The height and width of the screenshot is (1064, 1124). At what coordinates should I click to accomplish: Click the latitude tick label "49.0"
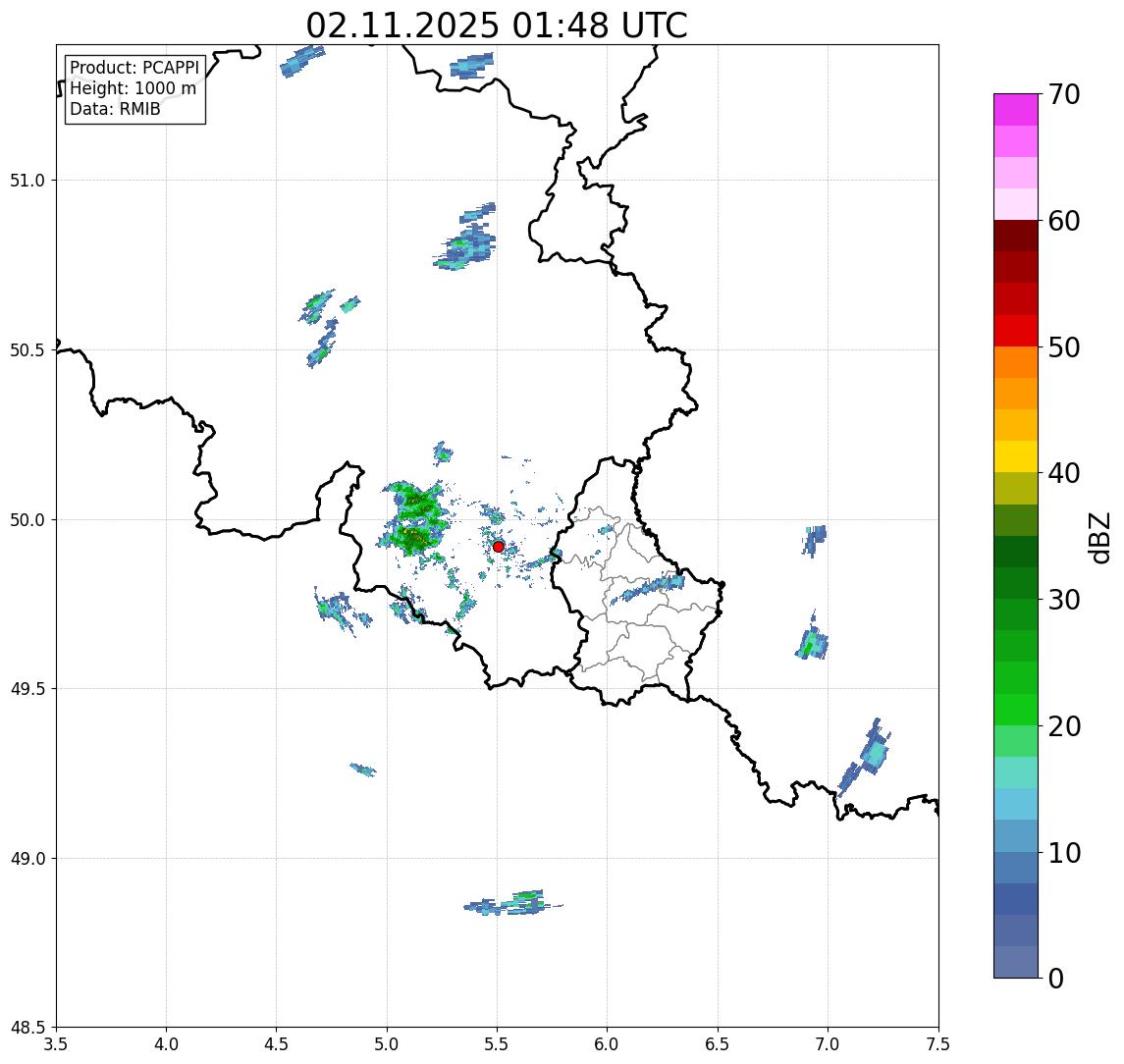(x=27, y=858)
